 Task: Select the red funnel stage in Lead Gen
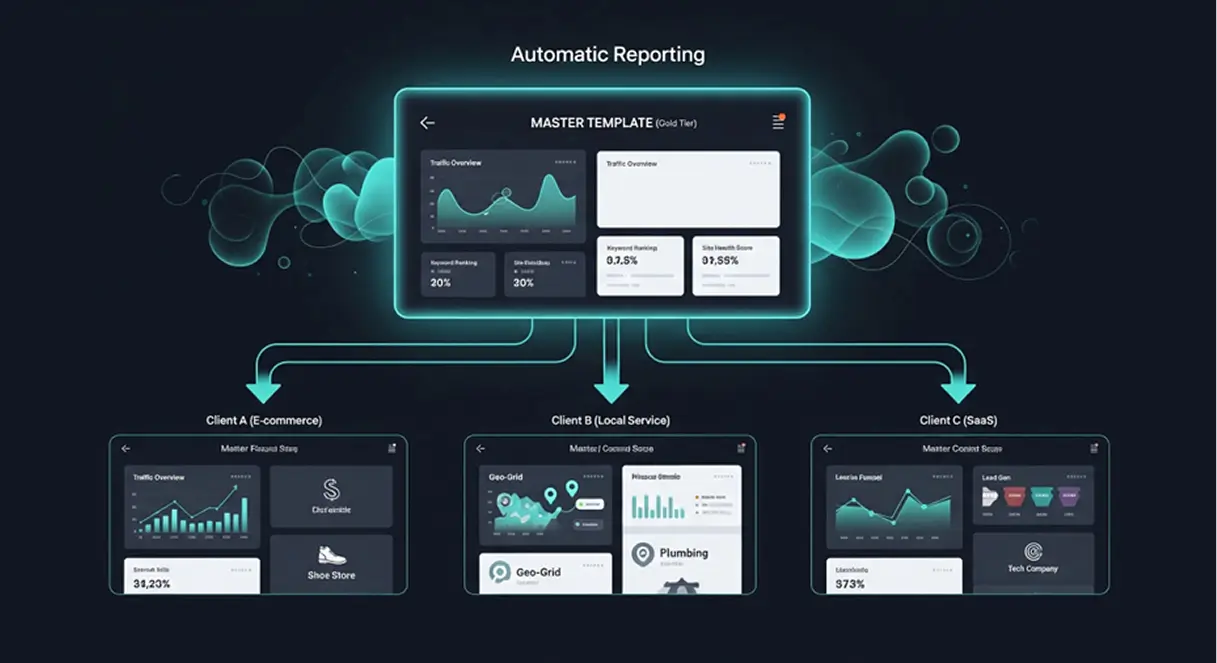[x=1014, y=497]
